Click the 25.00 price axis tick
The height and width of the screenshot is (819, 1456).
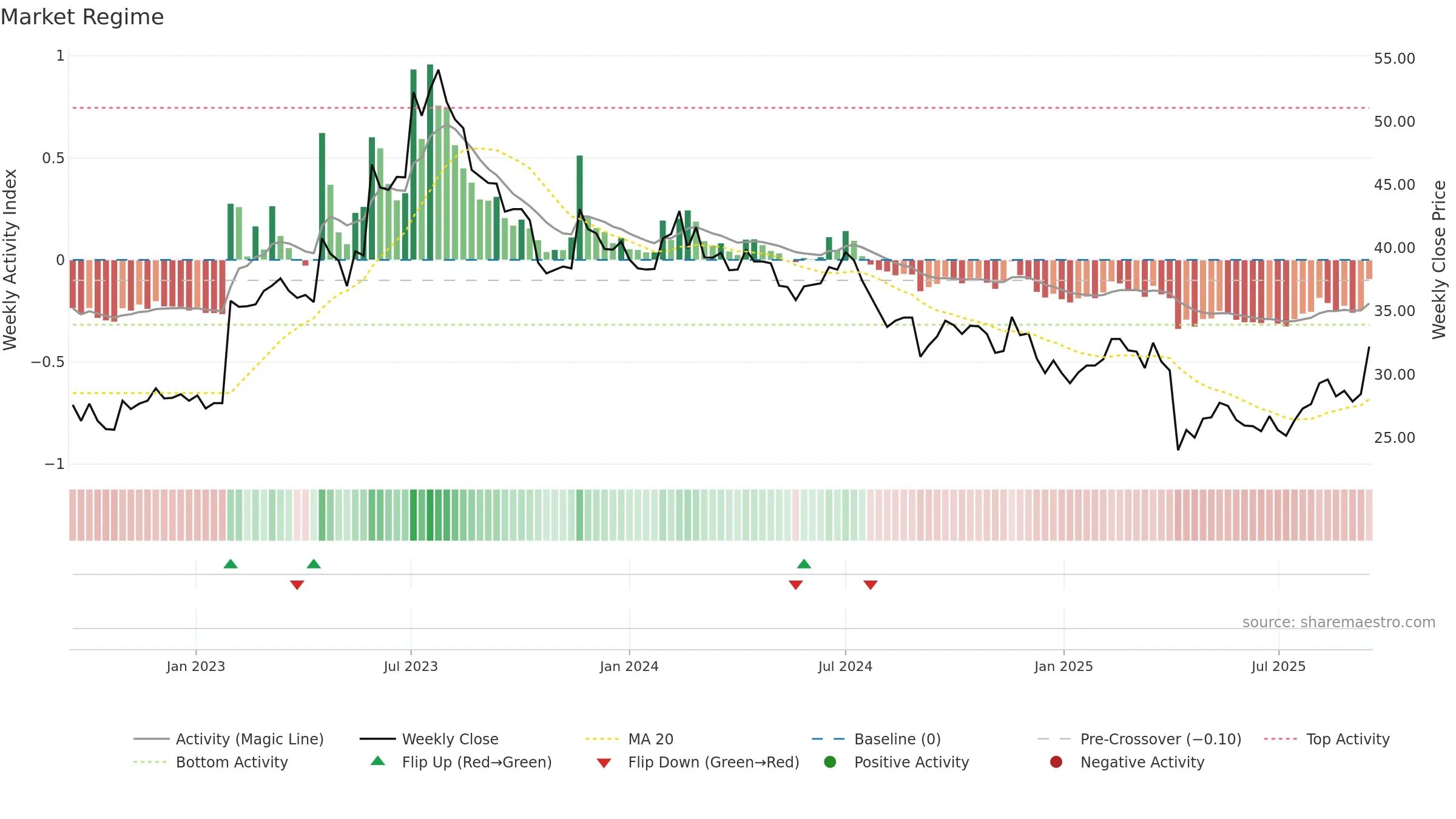click(1395, 438)
